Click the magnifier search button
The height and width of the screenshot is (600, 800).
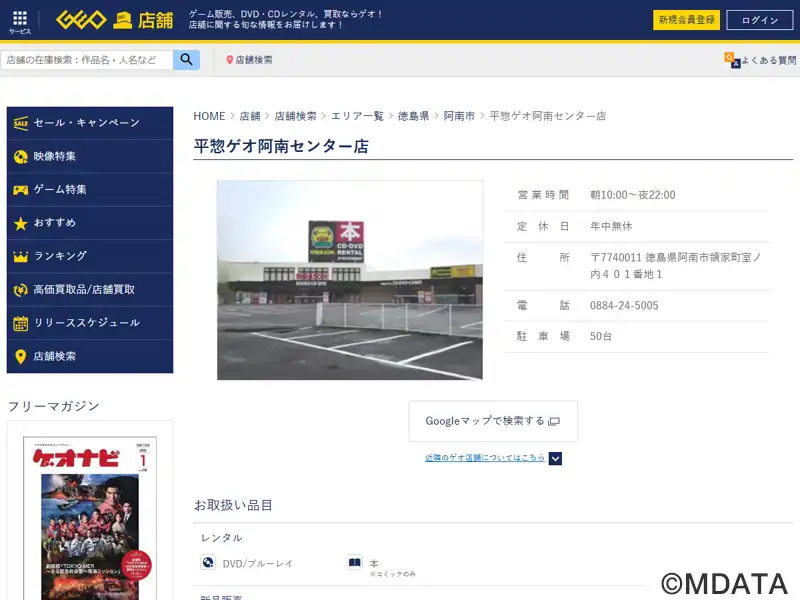186,60
